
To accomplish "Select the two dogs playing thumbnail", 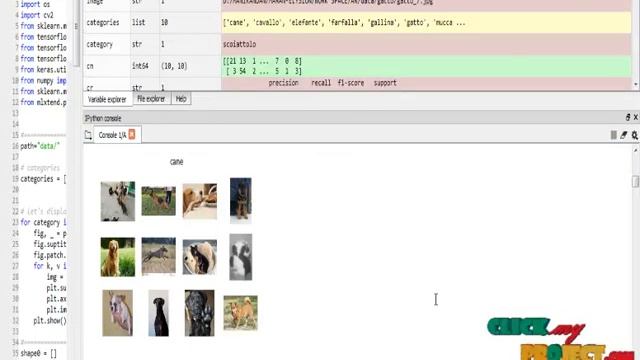I will pos(118,201).
